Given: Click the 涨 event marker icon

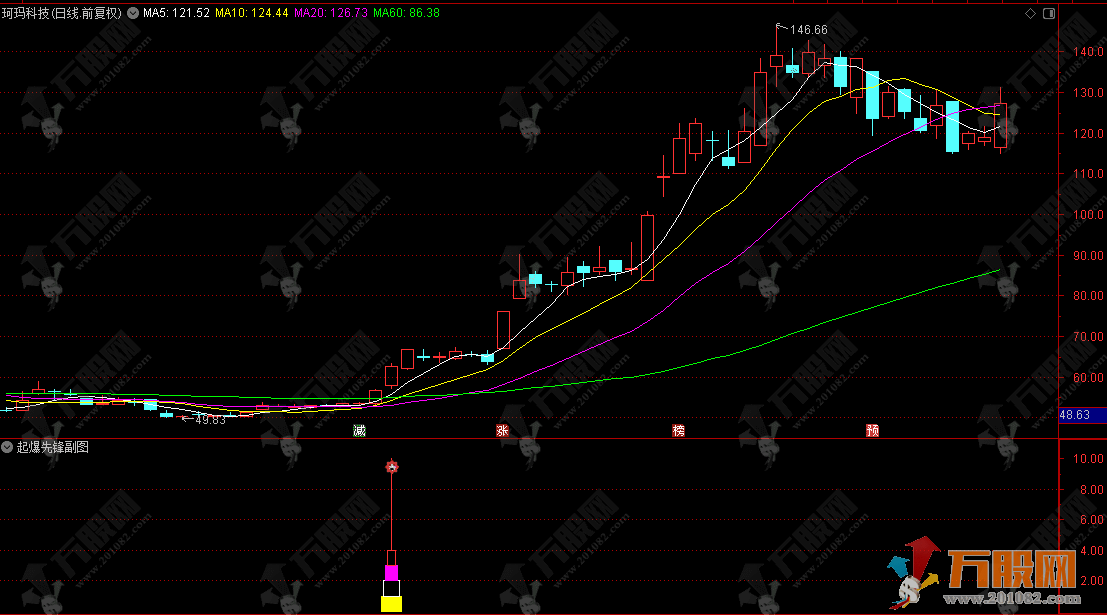Looking at the screenshot, I should 502,431.
